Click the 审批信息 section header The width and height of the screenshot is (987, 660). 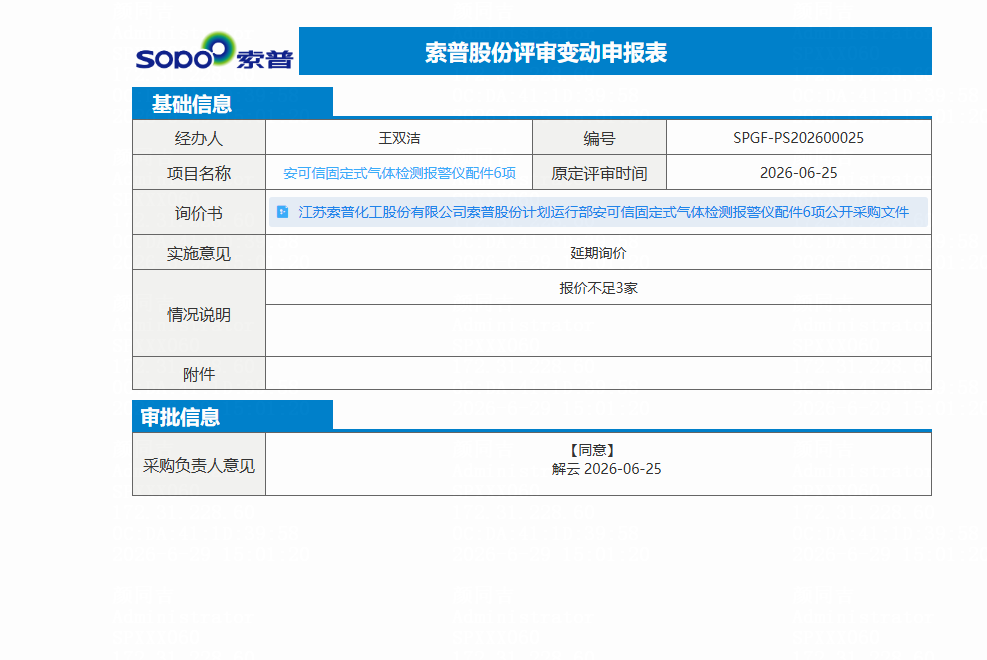pos(232,416)
